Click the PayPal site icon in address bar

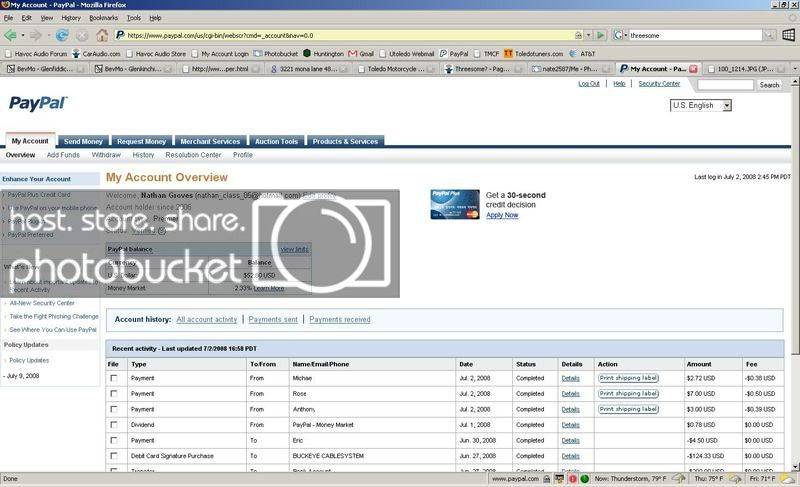point(120,35)
